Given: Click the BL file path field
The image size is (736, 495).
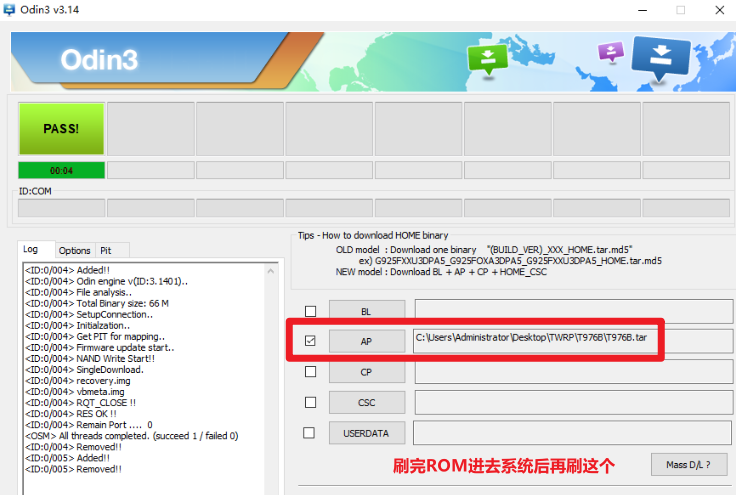Looking at the screenshot, I should tap(574, 312).
